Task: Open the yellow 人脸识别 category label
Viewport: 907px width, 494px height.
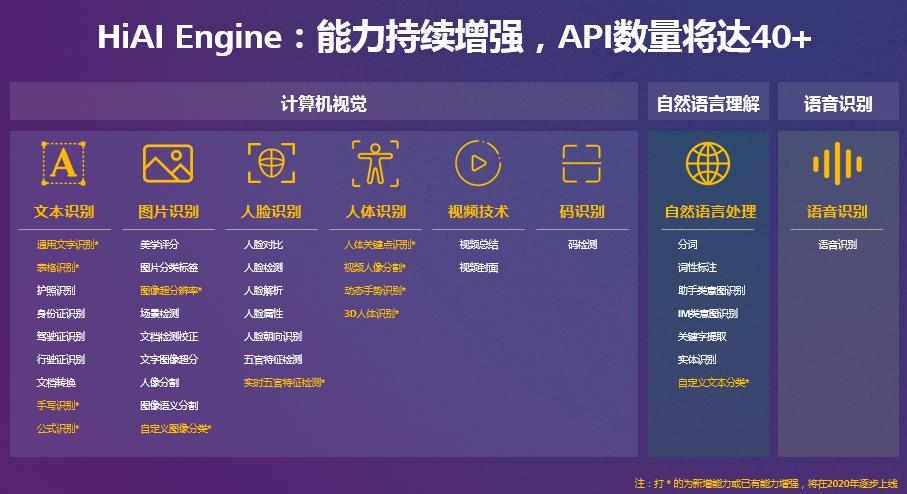Action: (271, 212)
